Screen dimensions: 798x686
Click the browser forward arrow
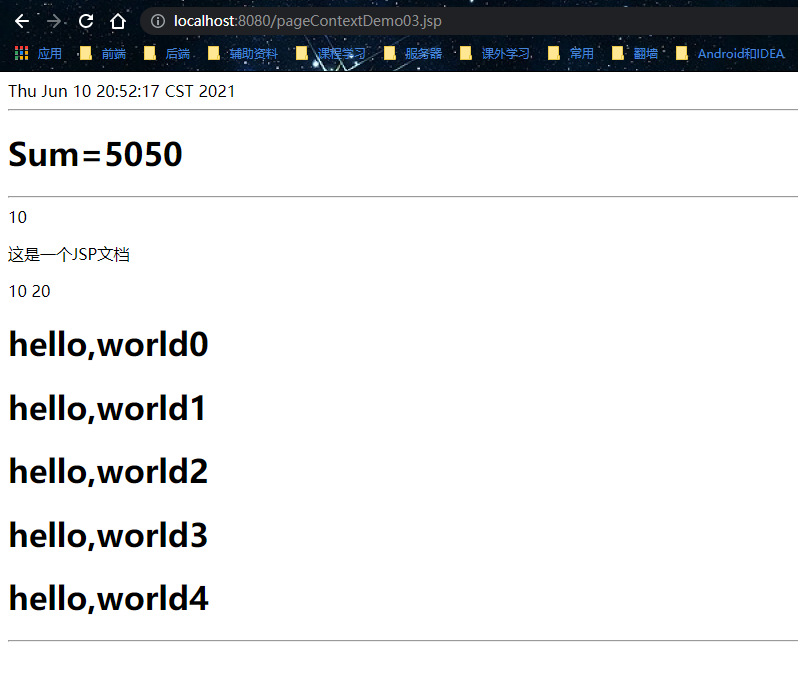click(x=54, y=21)
